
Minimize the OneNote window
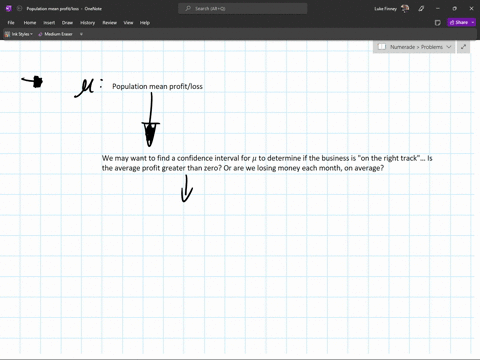(x=438, y=9)
